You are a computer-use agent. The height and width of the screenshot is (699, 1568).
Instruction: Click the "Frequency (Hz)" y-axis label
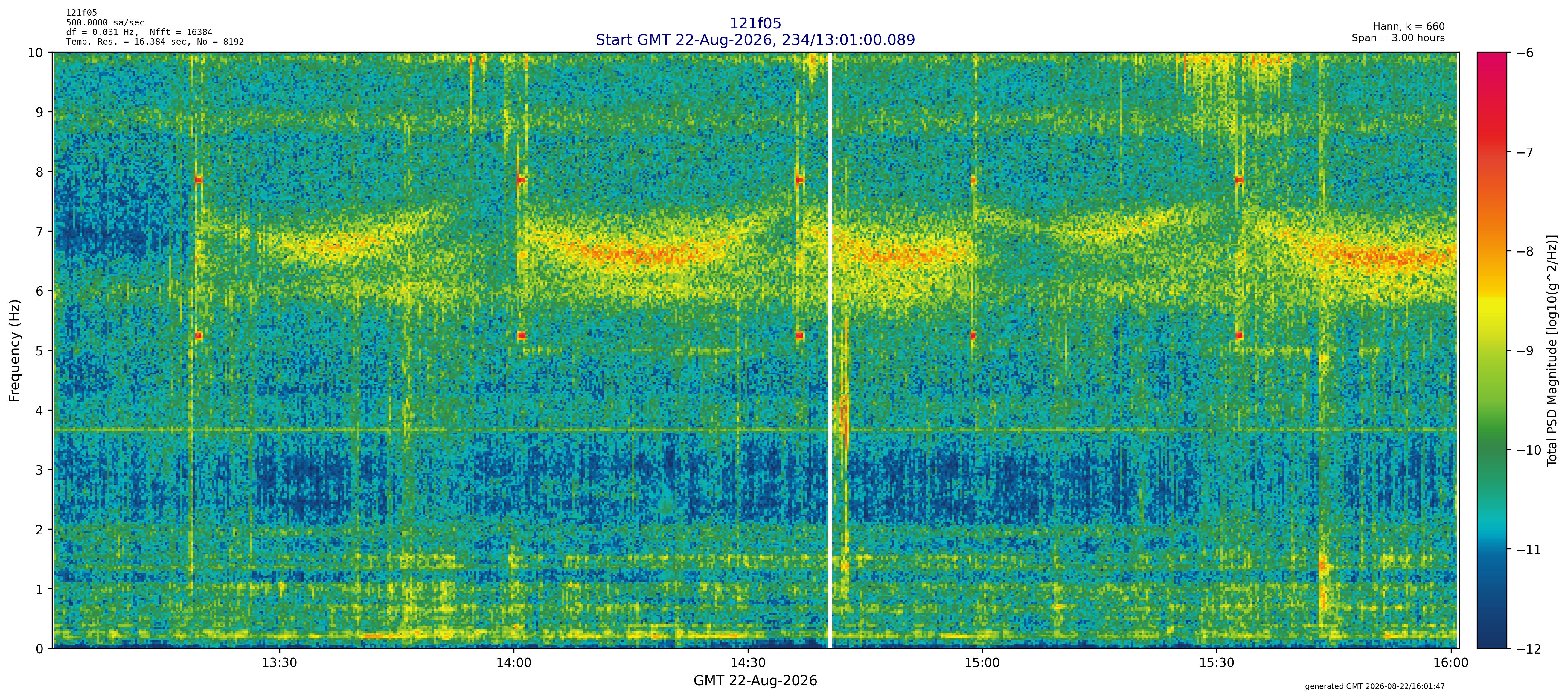(x=15, y=350)
